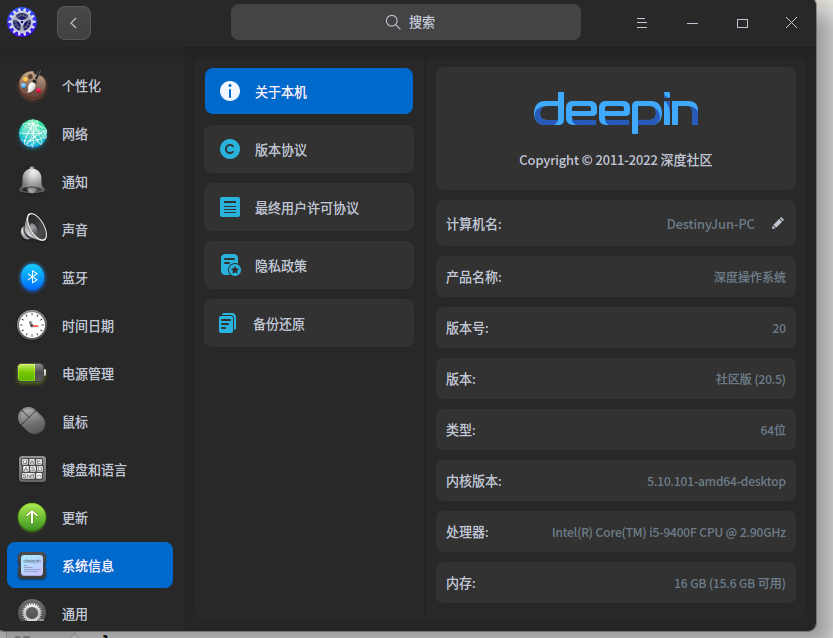Screen dimensions: 833x638
Task: Select the 网络 network icon
Action: click(x=33, y=134)
